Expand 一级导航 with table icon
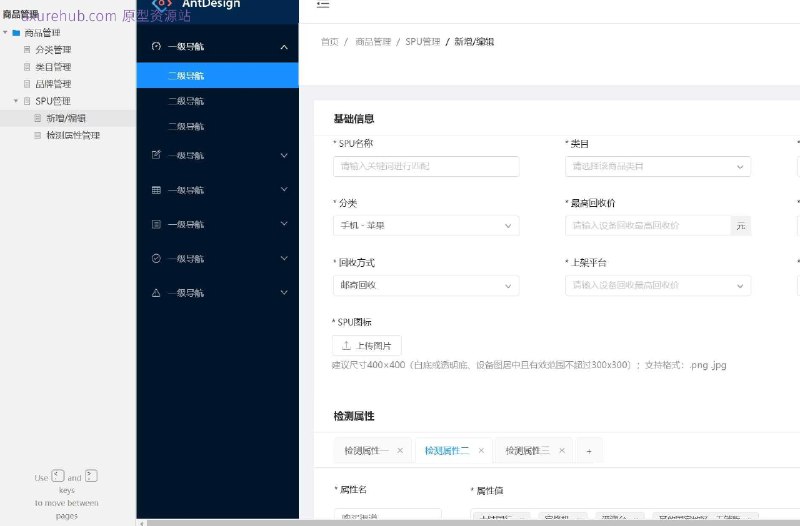 tap(284, 189)
